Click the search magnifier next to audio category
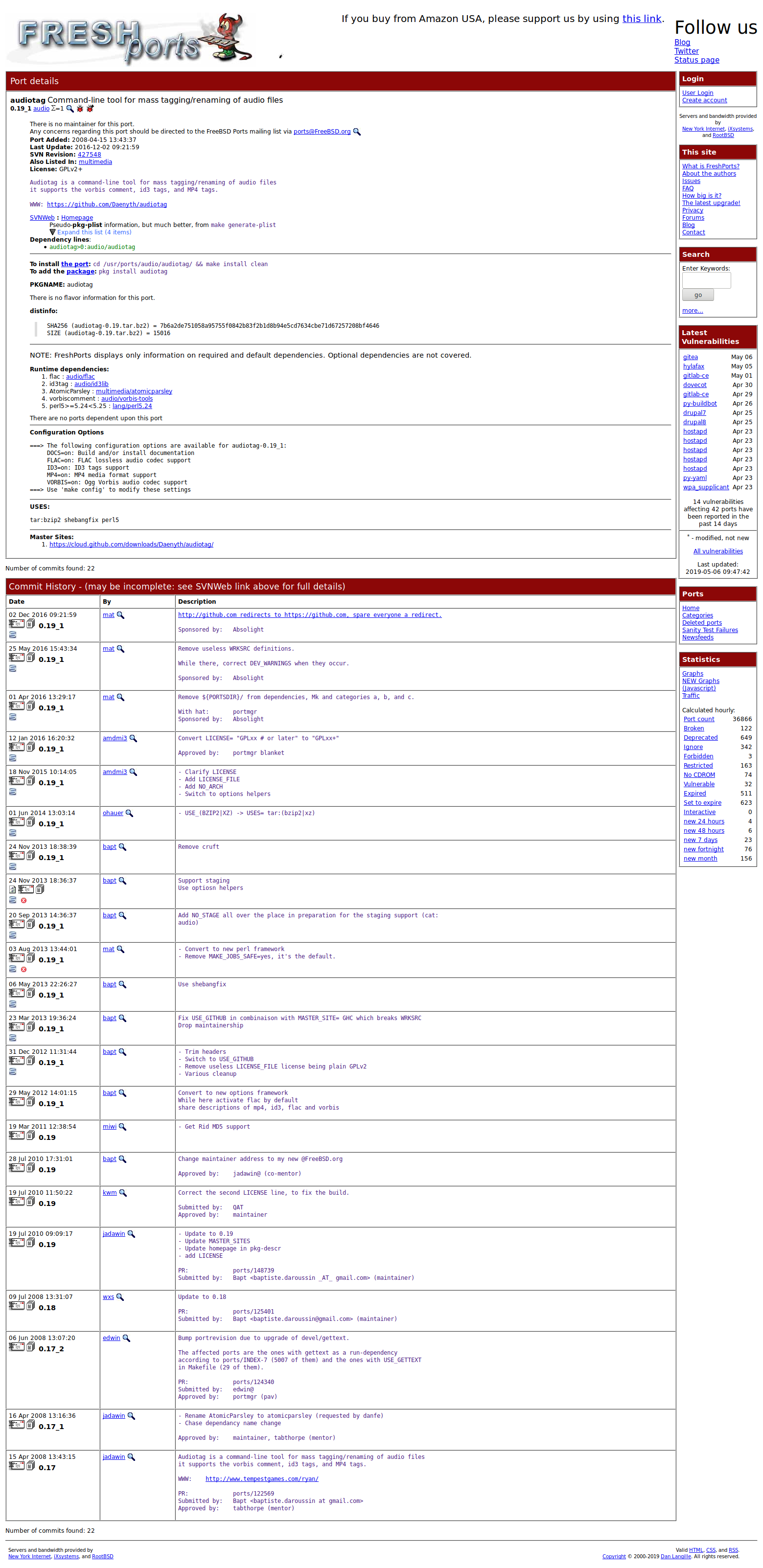763x1568 pixels. click(70, 108)
